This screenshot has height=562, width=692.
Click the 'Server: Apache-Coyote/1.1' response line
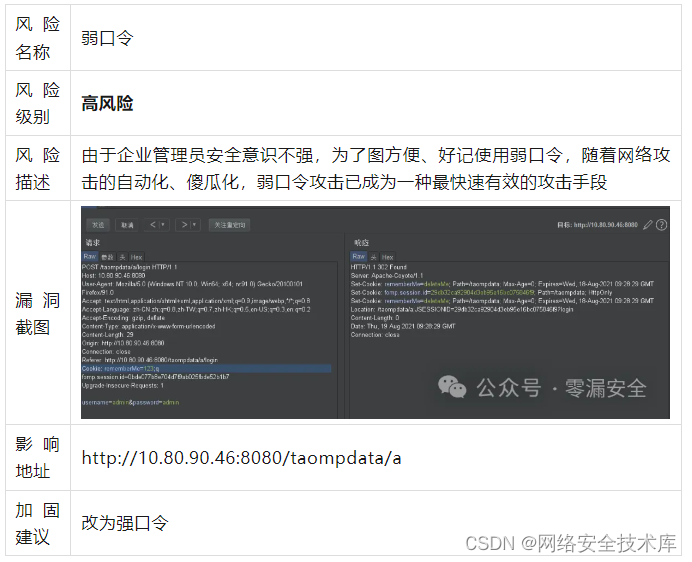[x=387, y=275]
